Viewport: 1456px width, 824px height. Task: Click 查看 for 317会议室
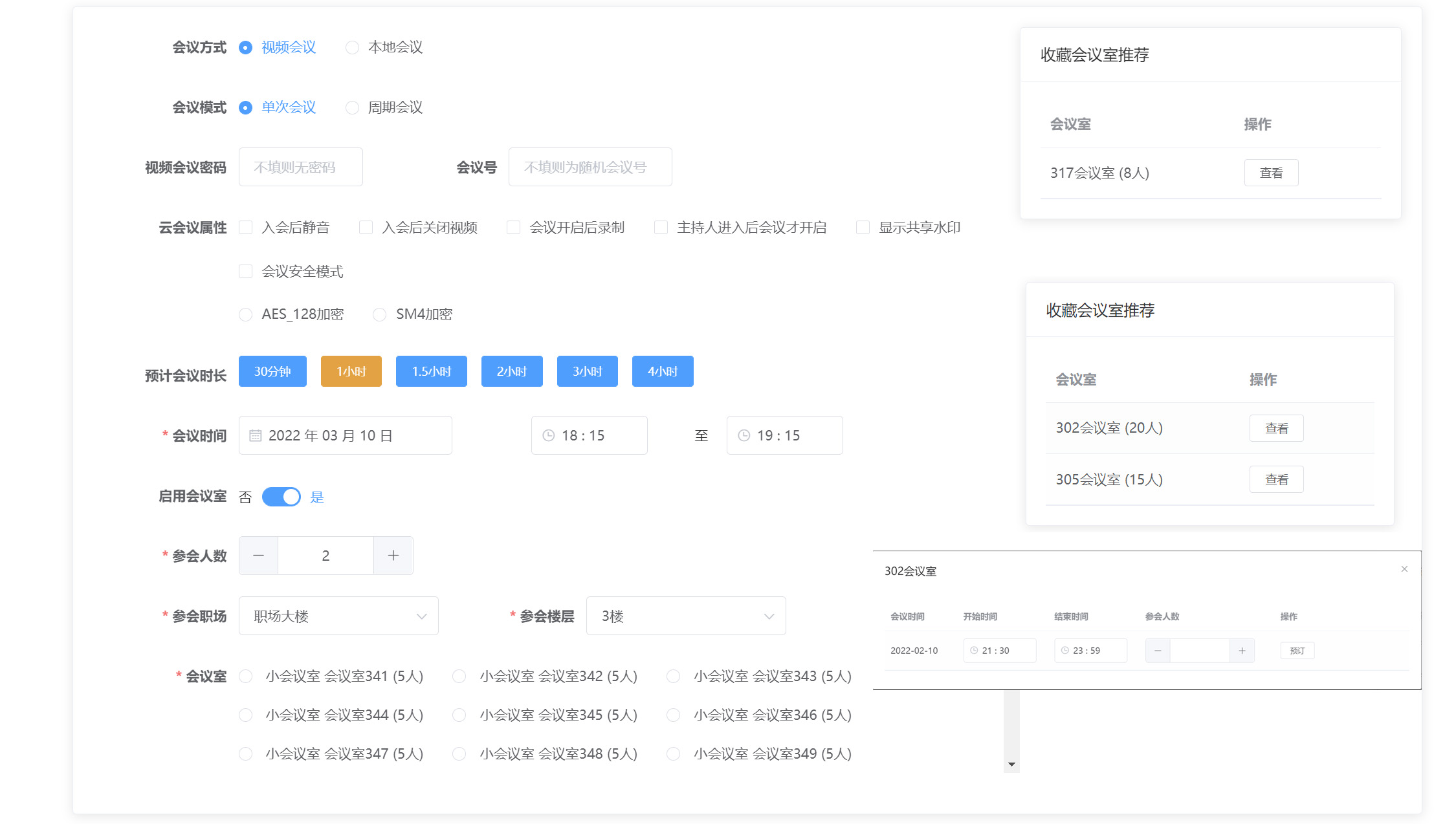click(1271, 173)
